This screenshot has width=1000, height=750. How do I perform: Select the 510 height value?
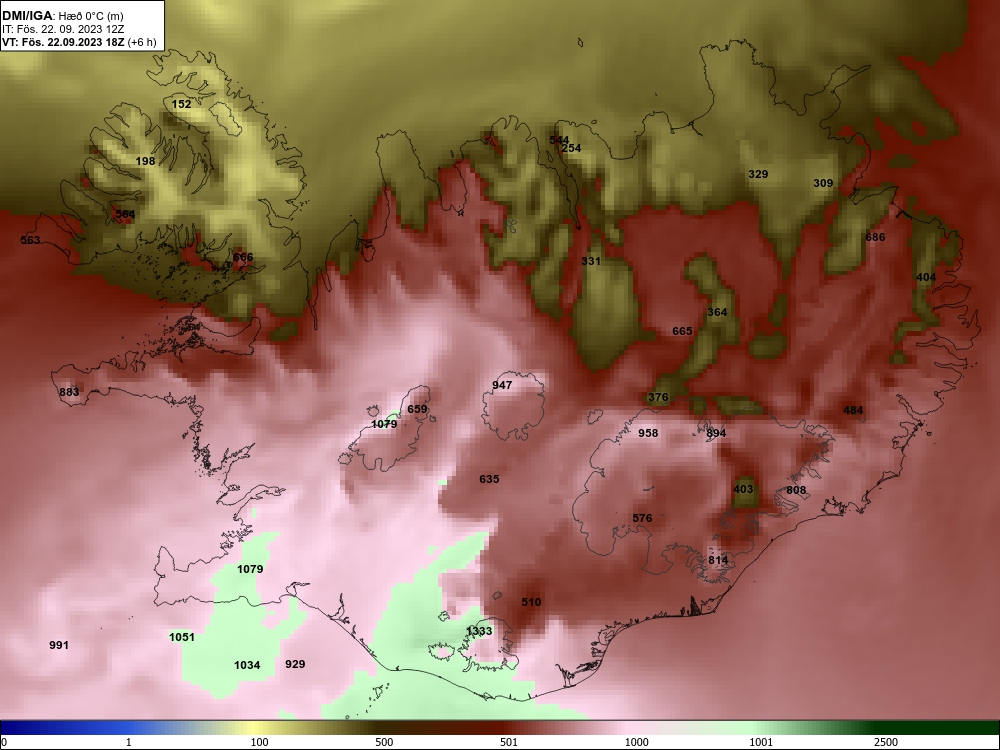[531, 602]
